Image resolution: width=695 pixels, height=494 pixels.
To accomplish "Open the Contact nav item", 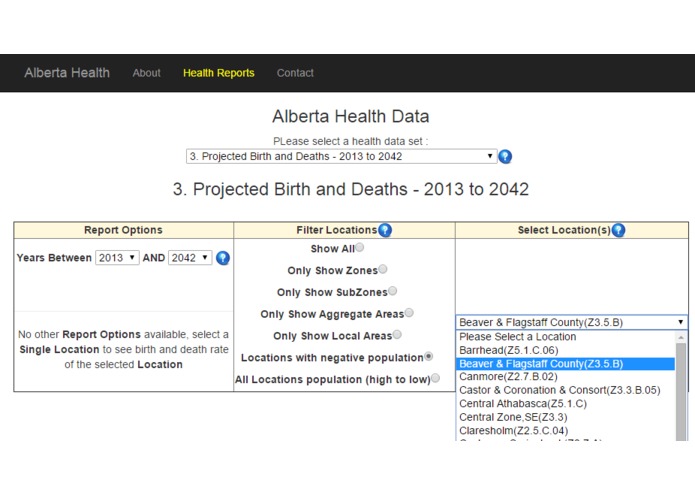I will click(295, 73).
